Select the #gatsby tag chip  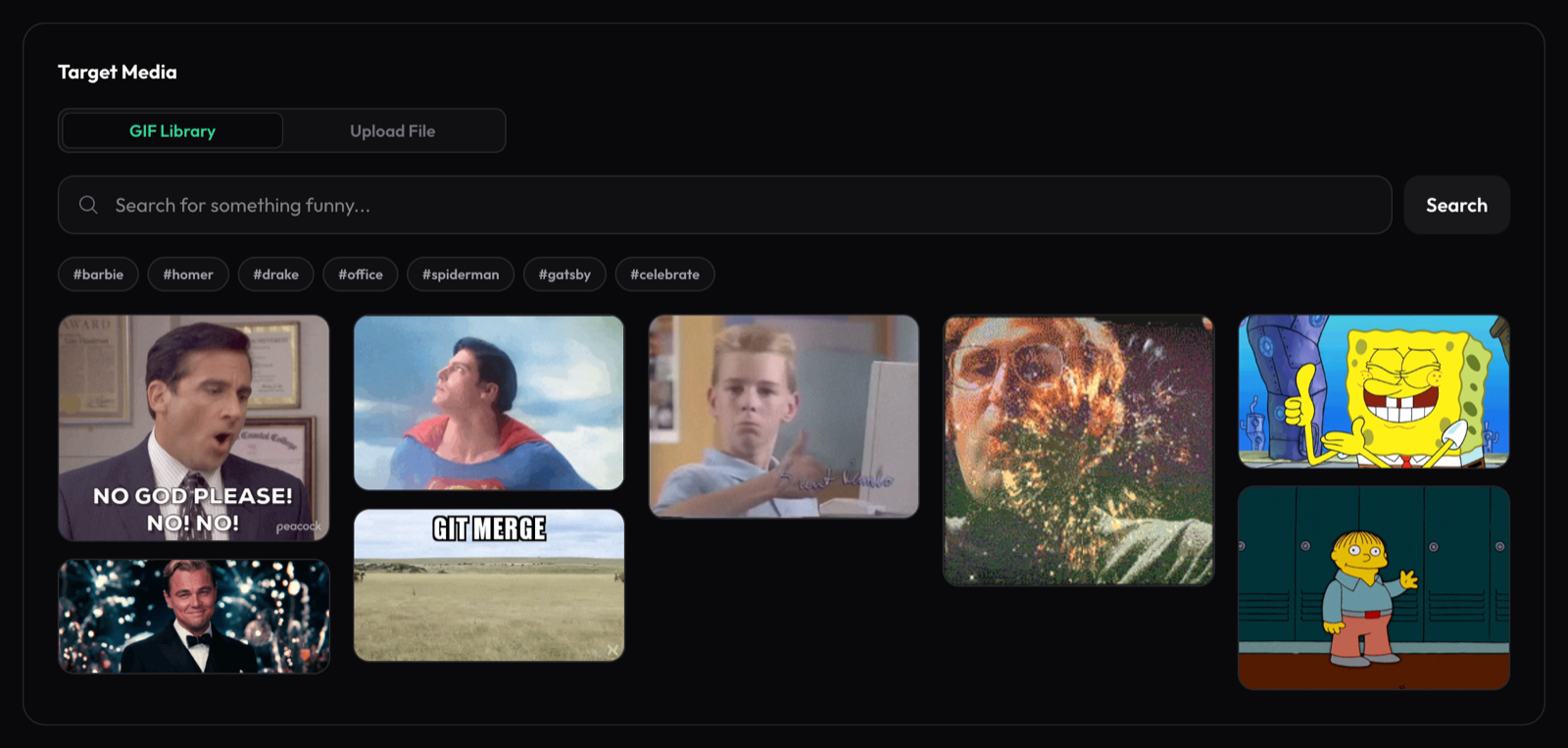[564, 274]
